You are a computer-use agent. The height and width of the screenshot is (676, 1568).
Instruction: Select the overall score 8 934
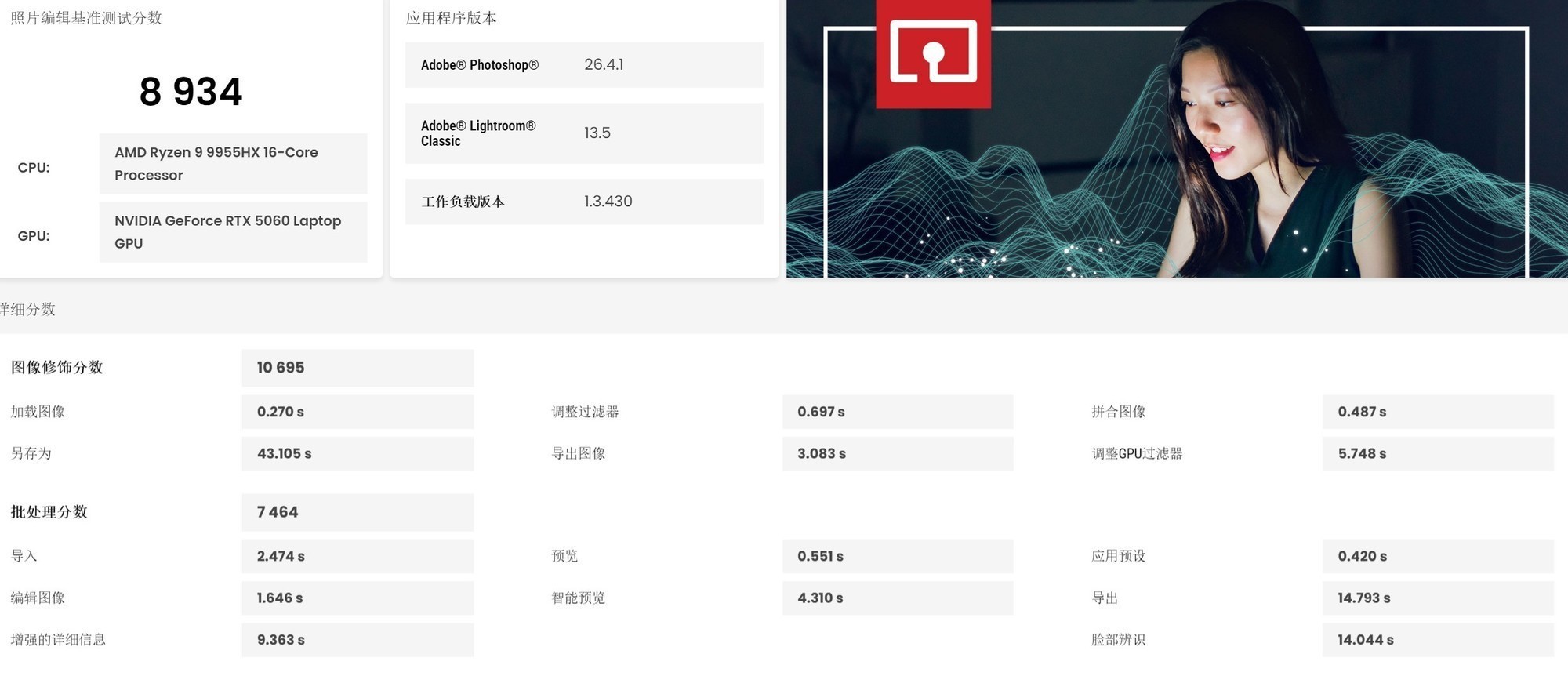point(191,92)
